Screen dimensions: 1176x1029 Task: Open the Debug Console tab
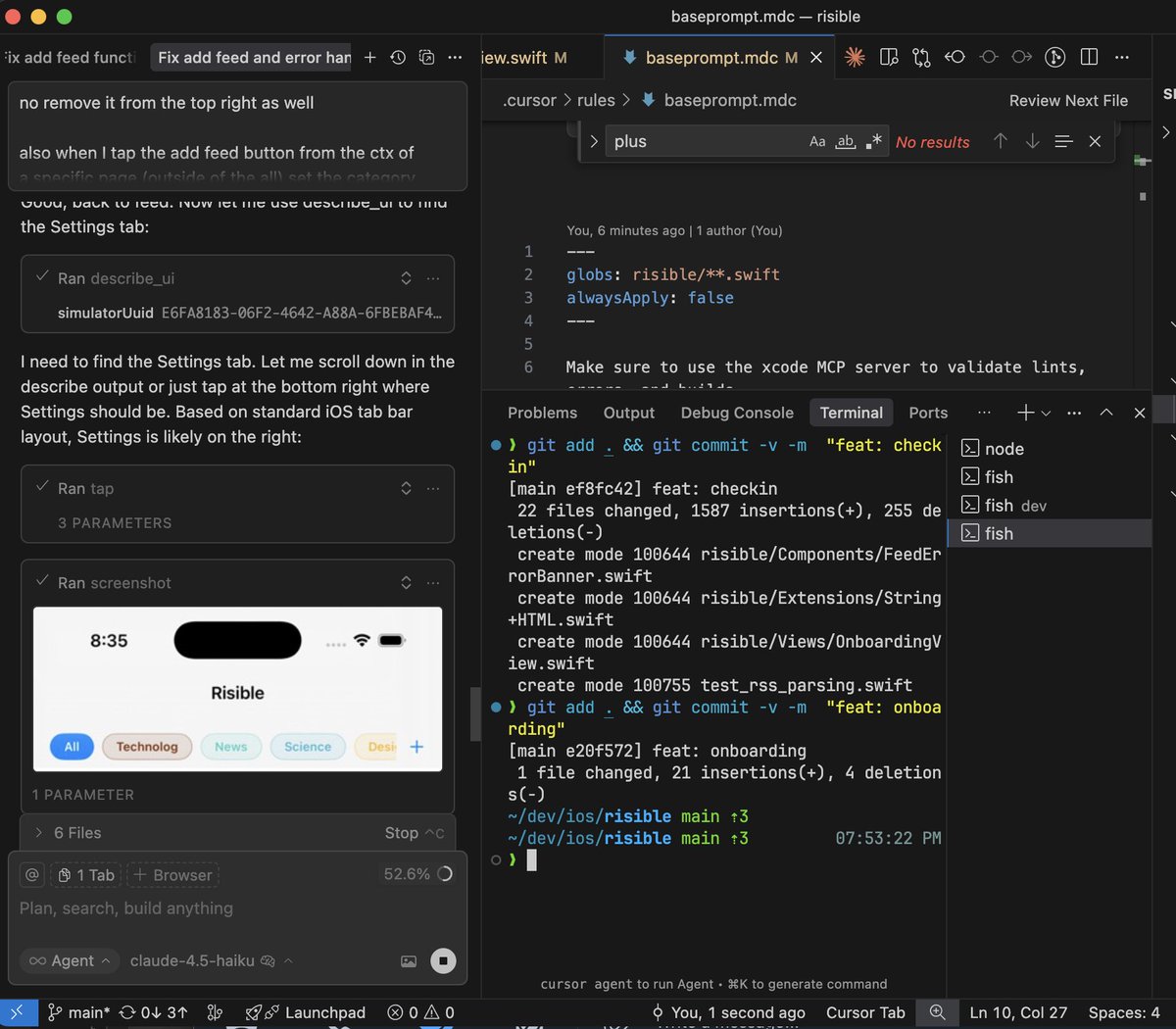tap(737, 413)
